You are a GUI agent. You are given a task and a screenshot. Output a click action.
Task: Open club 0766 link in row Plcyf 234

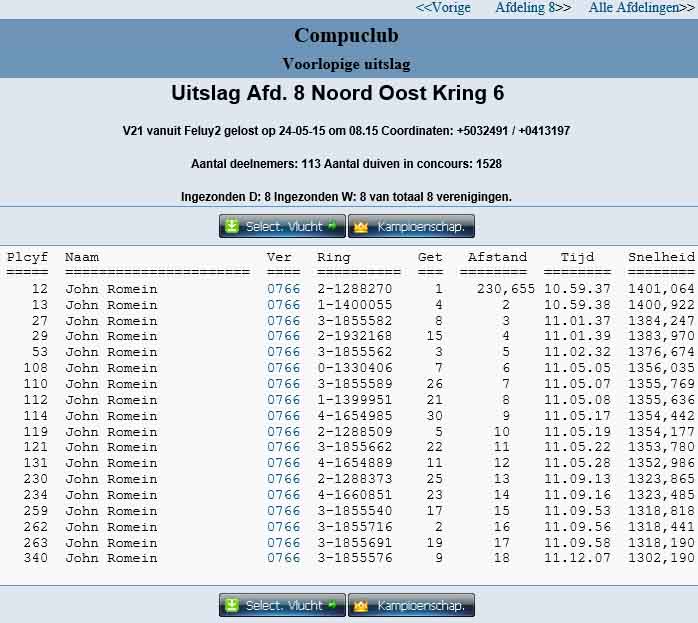click(284, 495)
